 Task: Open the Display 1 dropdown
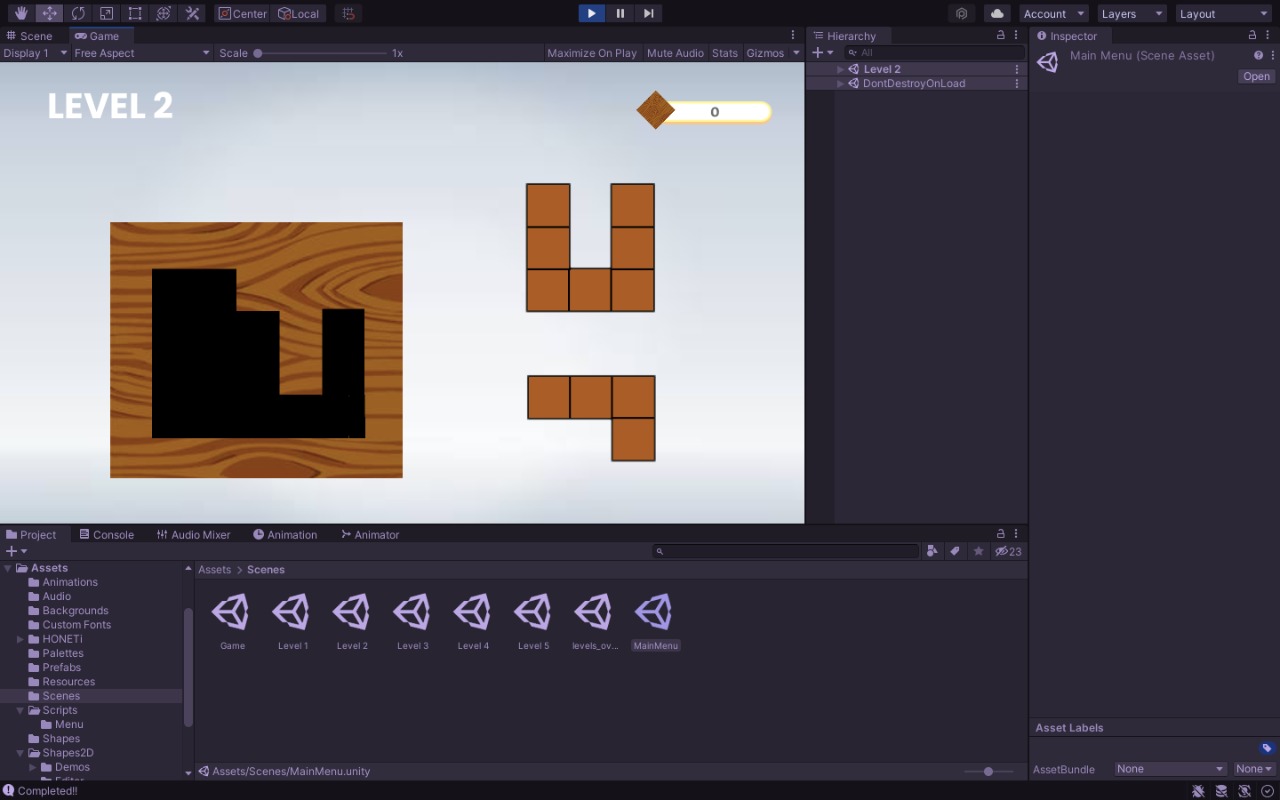coord(35,53)
